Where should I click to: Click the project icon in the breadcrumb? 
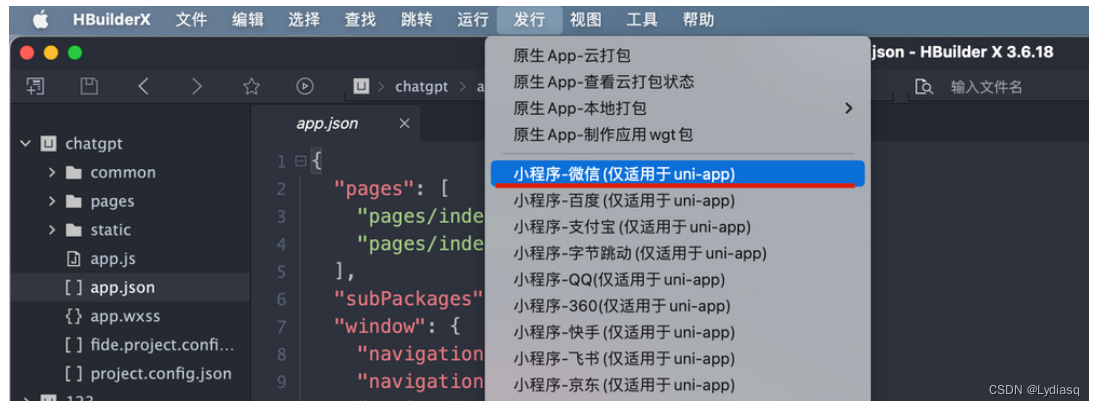tap(361, 87)
